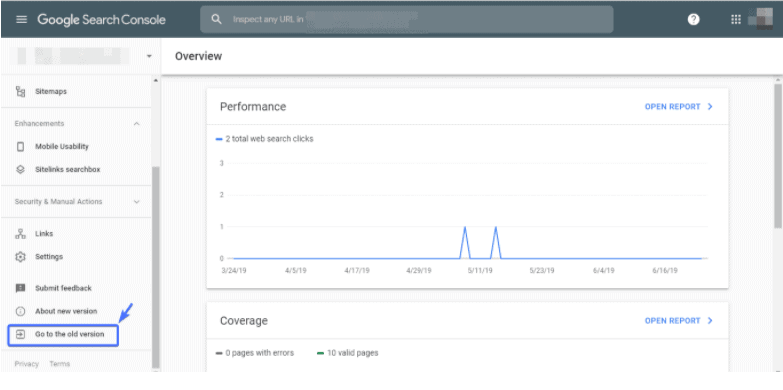Click the 3/24/19 date axis label
Screen dimensions: 783x390
click(x=234, y=271)
